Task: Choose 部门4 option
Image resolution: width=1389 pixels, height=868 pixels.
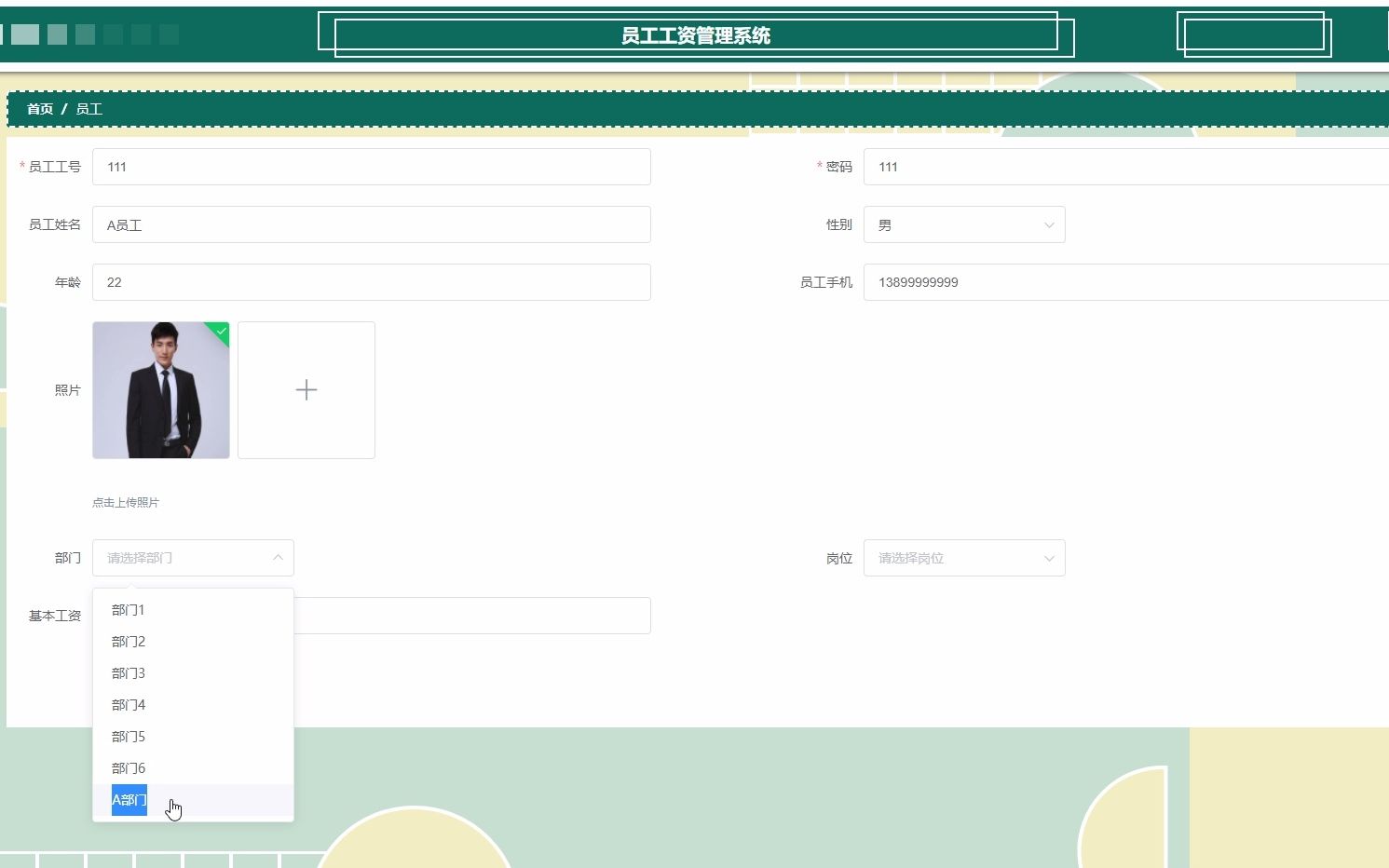Action: coord(193,705)
